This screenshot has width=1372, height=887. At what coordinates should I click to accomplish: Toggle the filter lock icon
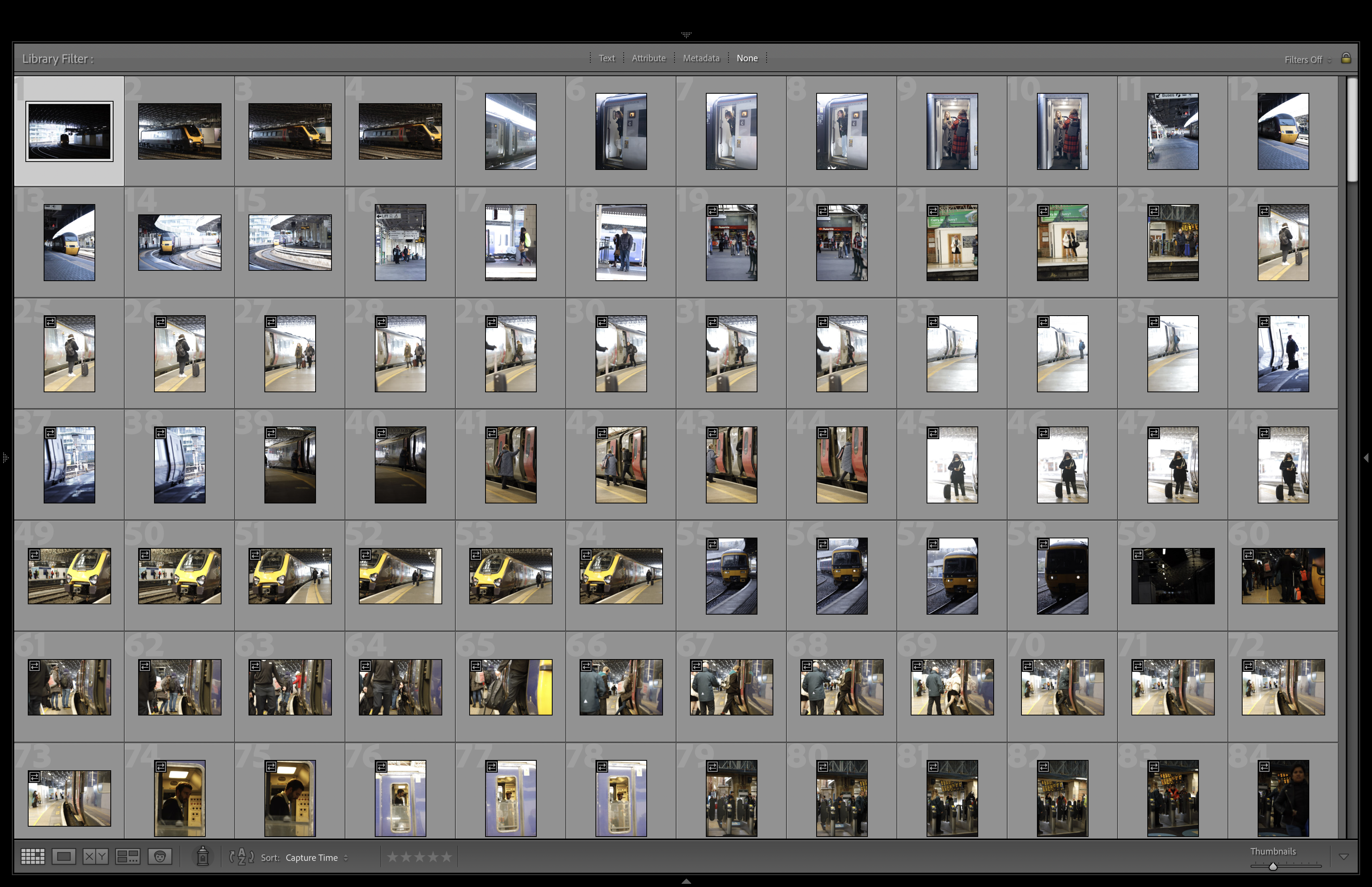[1345, 58]
